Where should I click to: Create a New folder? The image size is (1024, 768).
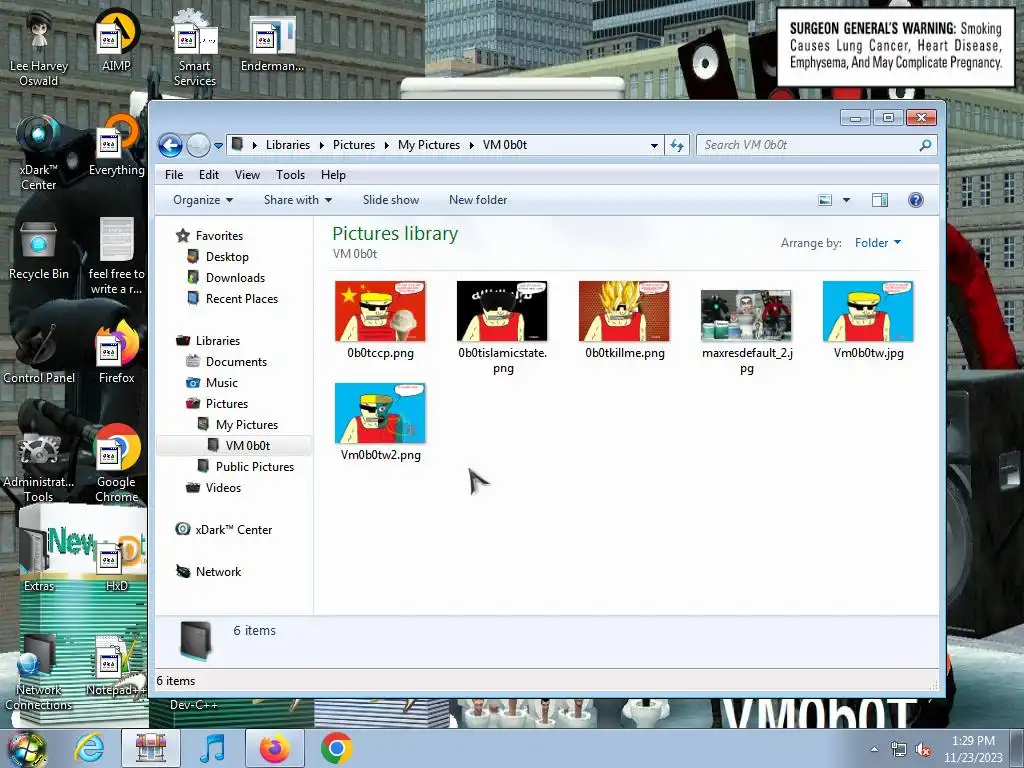[478, 200]
